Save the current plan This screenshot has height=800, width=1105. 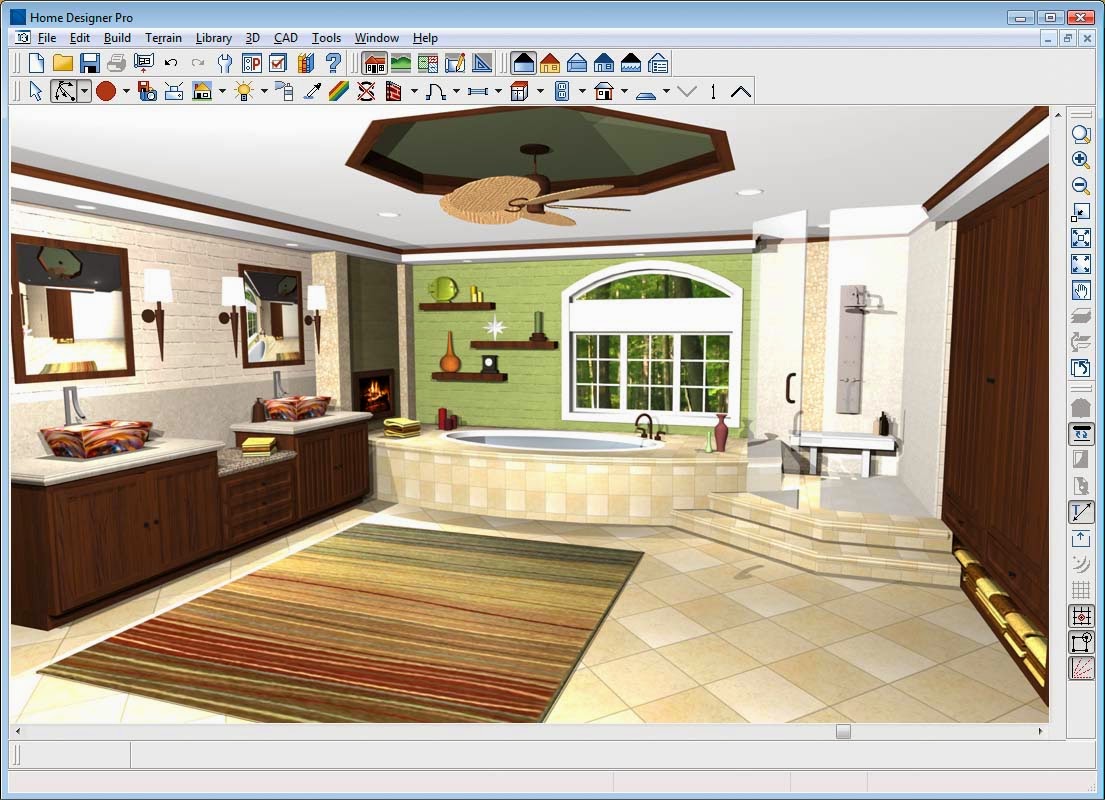tap(89, 62)
